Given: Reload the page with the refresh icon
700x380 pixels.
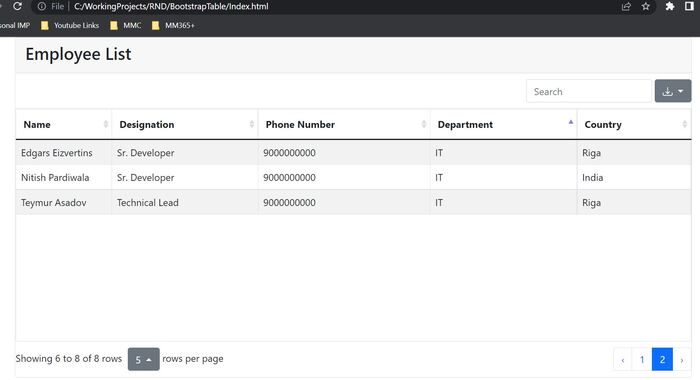Looking at the screenshot, I should 17,6.
